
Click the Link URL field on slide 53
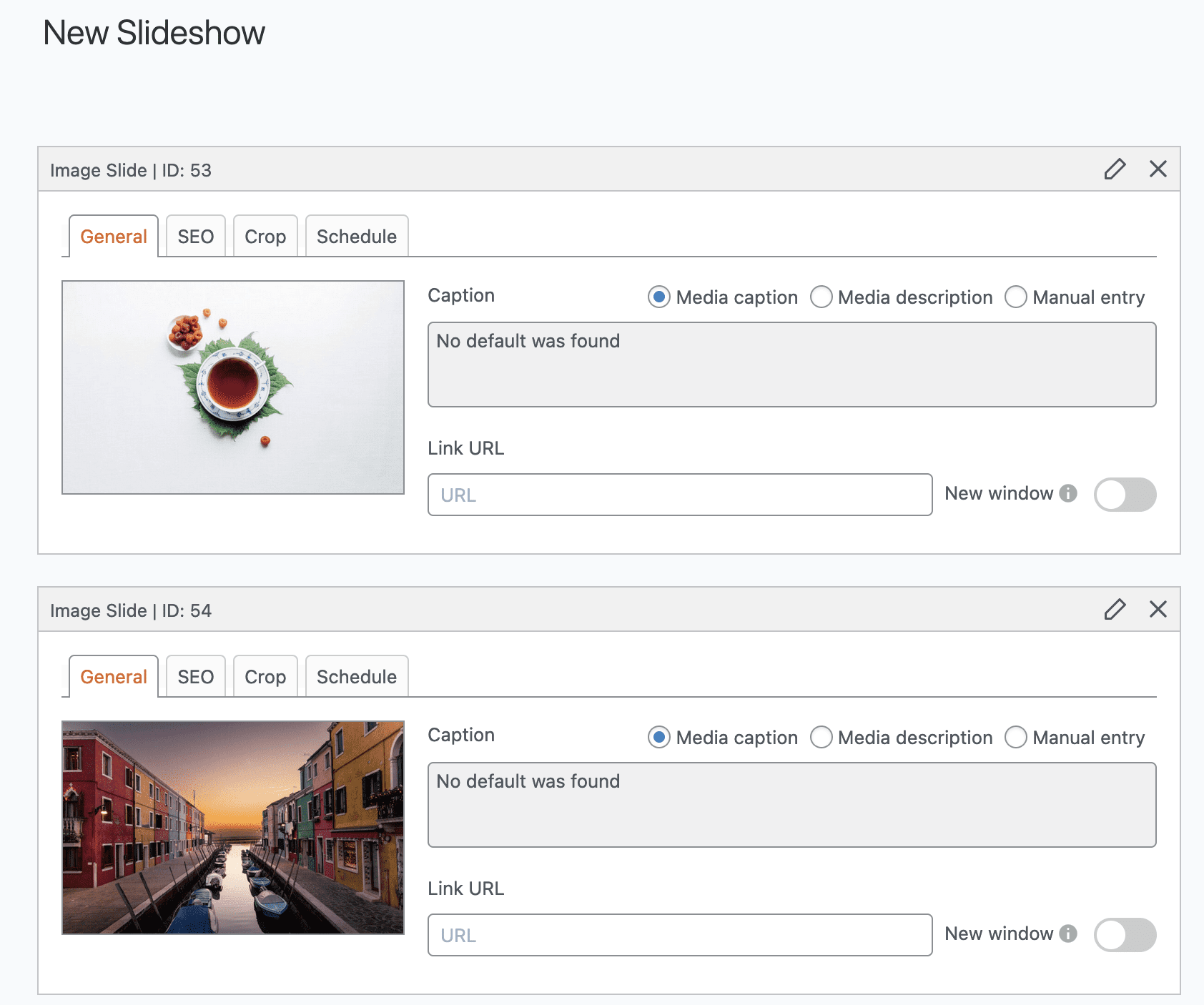[679, 494]
